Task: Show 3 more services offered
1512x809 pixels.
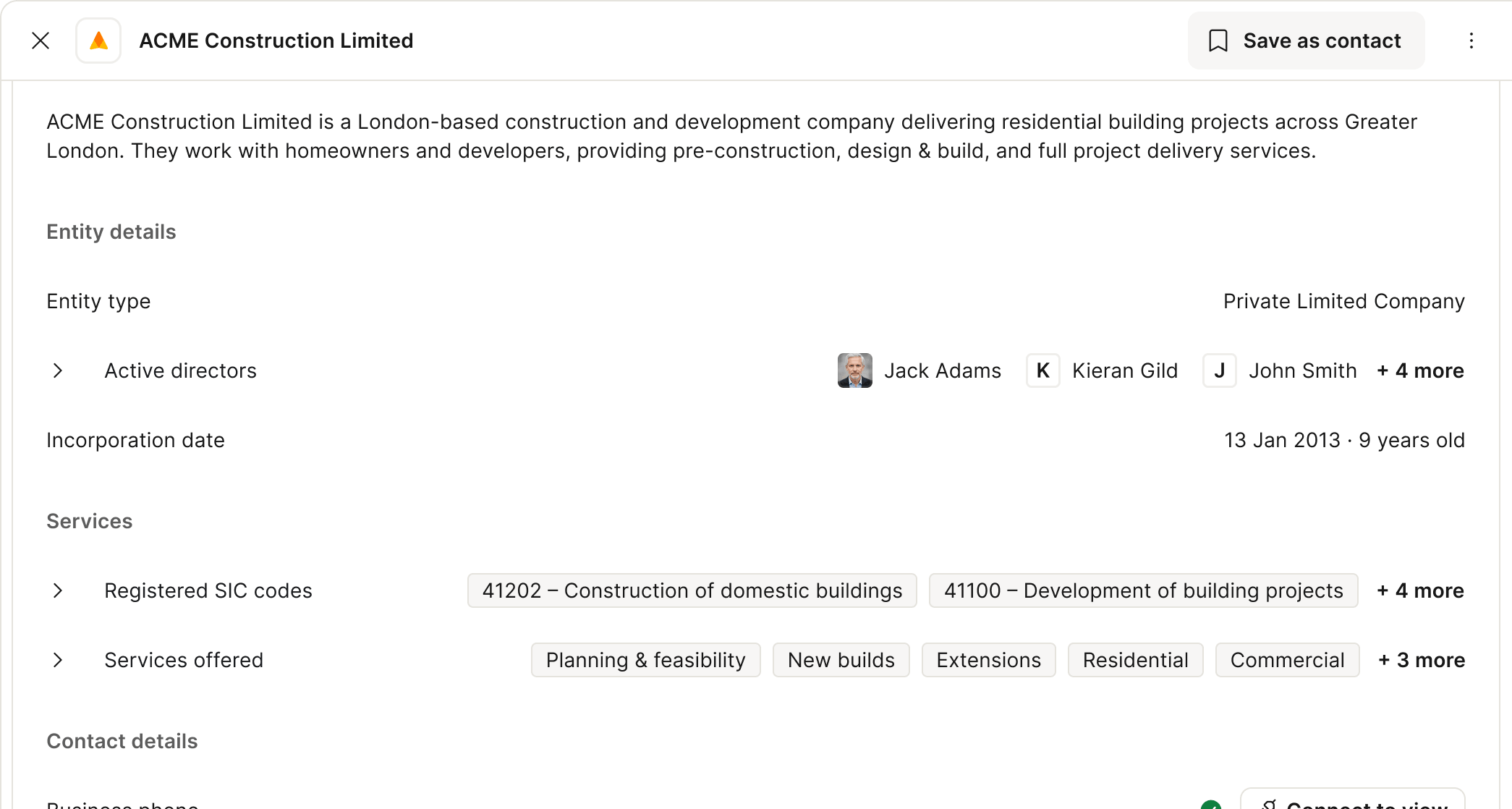Action: tap(1422, 660)
